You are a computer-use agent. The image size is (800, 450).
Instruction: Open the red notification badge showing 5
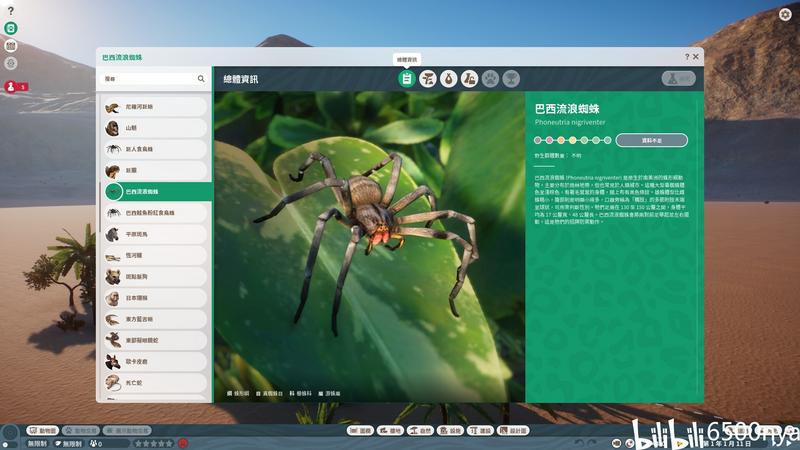16,87
